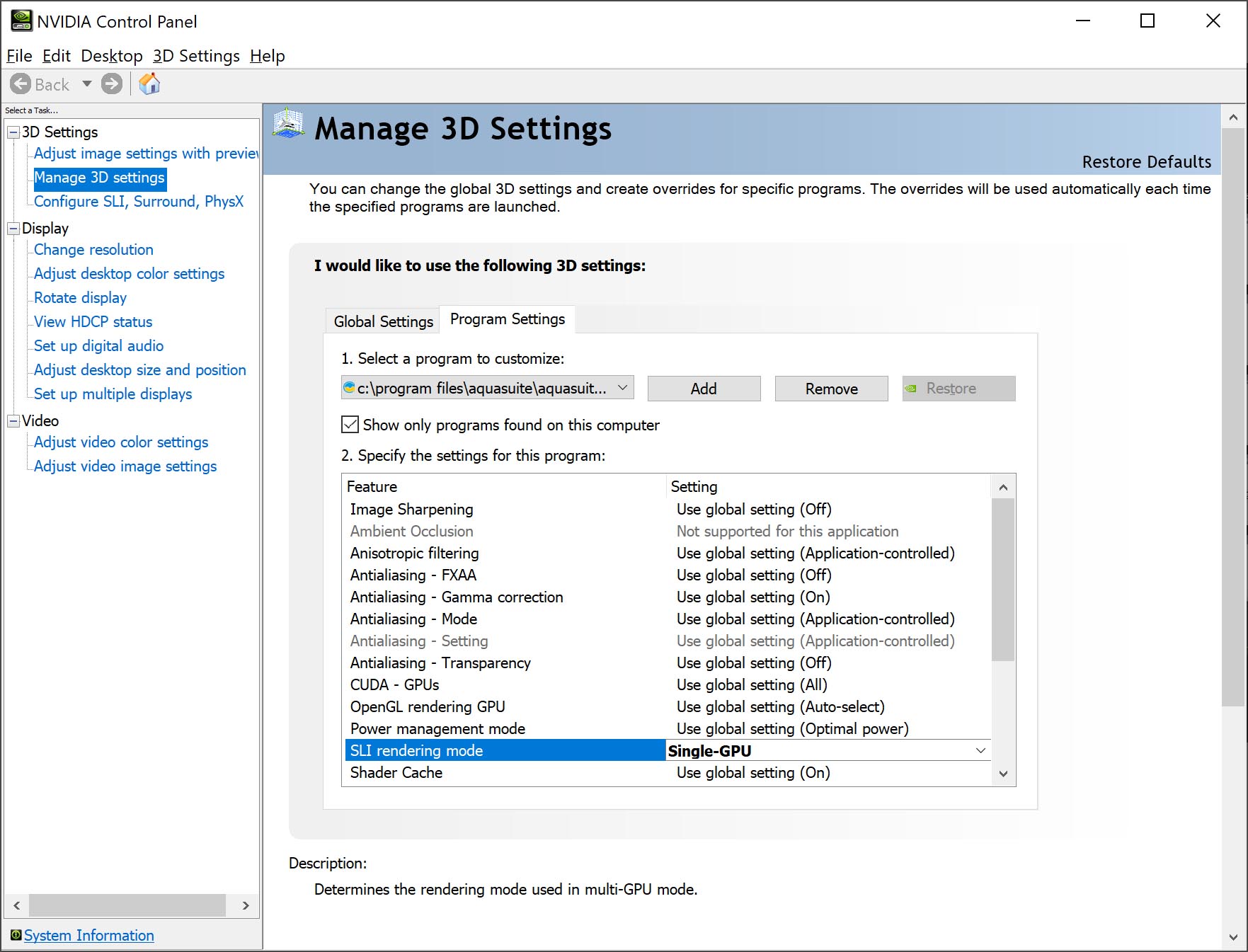Open the Back history dropdown arrow
1248x952 pixels.
87,84
